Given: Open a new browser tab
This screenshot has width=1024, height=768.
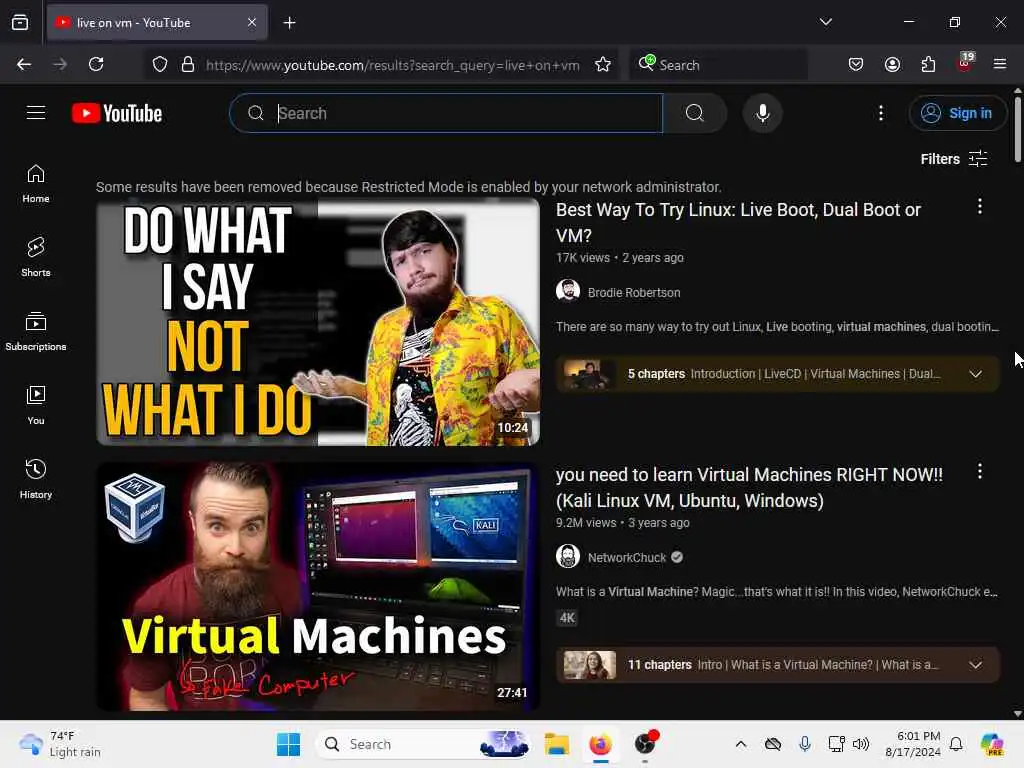Looking at the screenshot, I should click(x=289, y=23).
